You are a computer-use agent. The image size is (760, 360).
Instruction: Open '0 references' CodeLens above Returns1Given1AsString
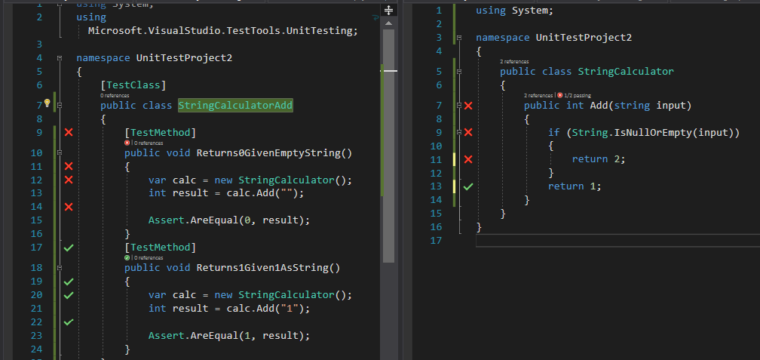click(148, 258)
